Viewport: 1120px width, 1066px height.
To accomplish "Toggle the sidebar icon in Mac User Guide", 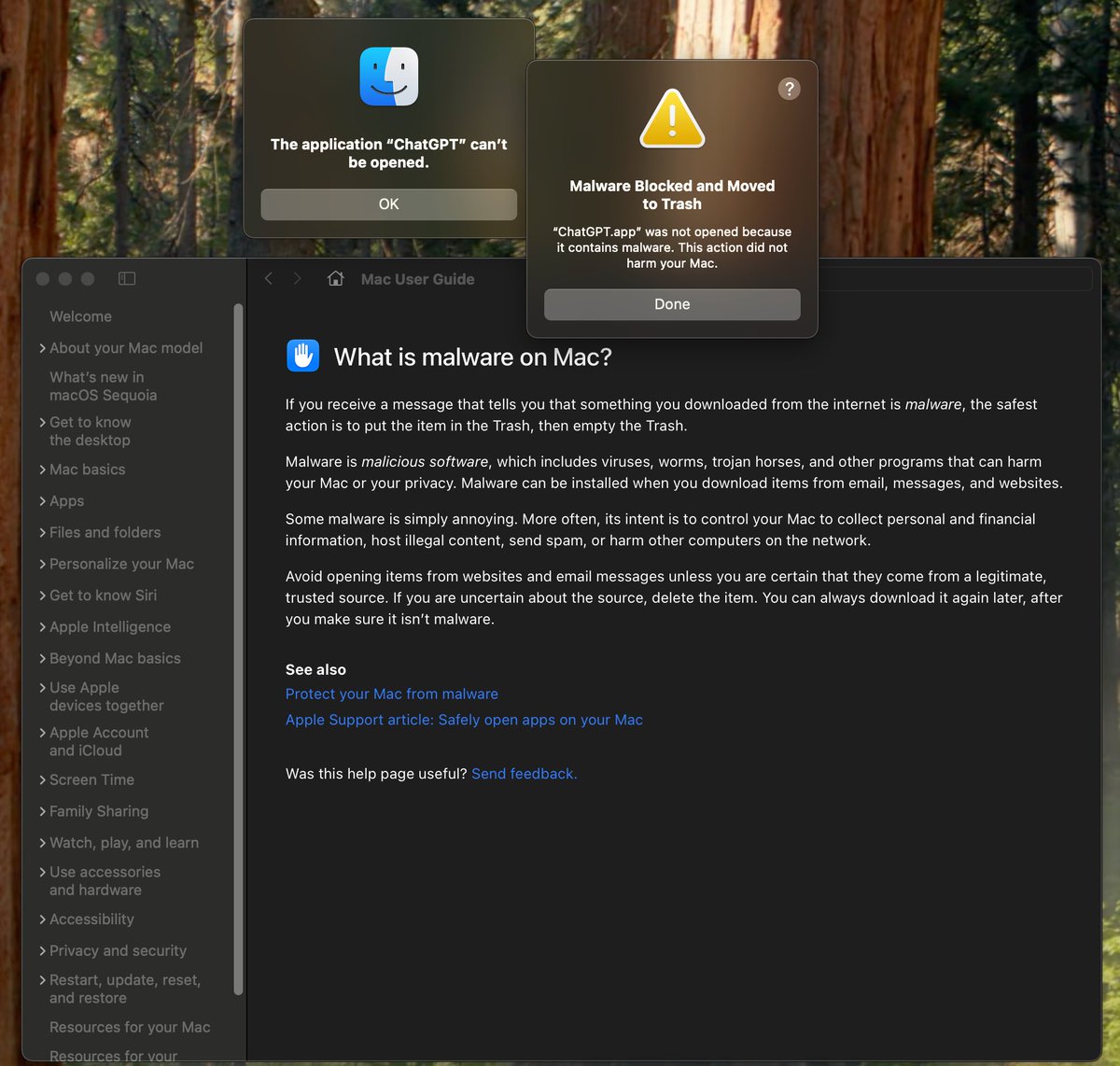I will 127,279.
